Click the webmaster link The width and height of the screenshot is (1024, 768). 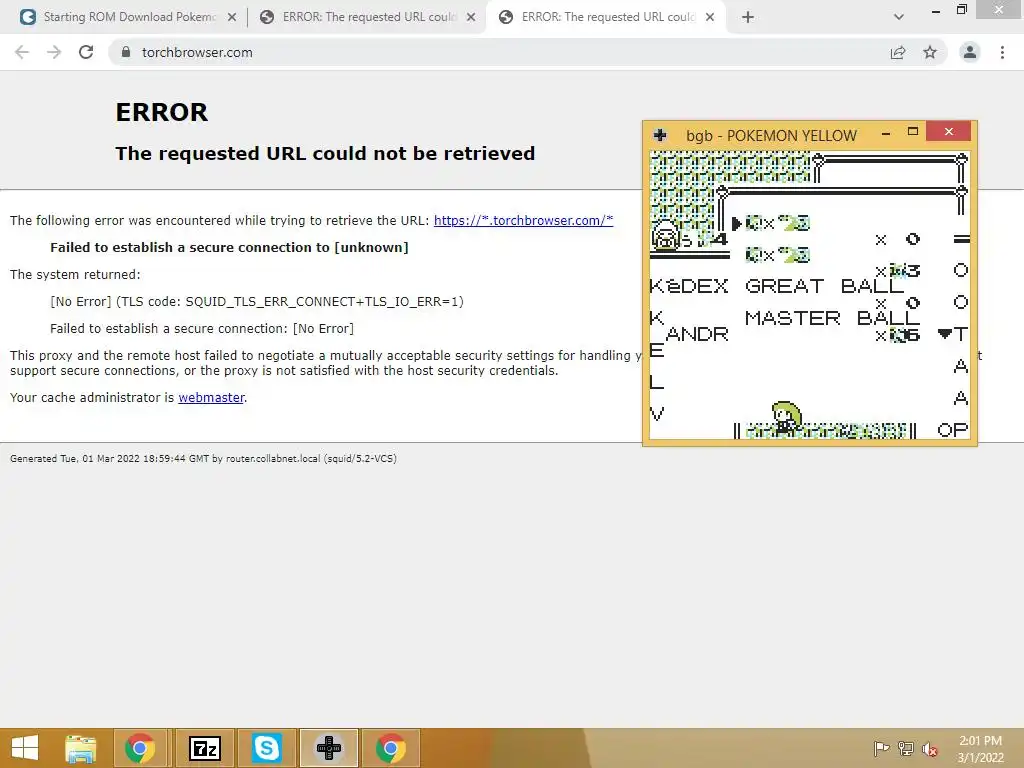[x=211, y=397]
